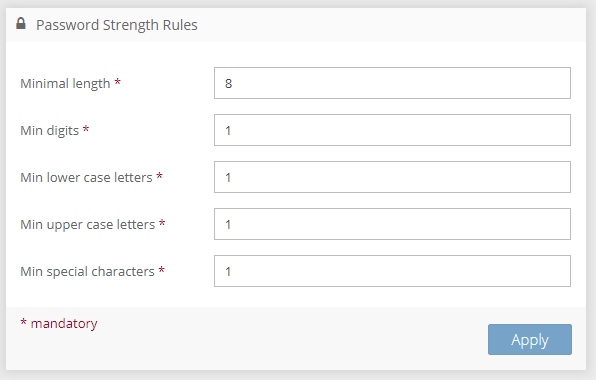Apply the password strength rules

coord(530,340)
